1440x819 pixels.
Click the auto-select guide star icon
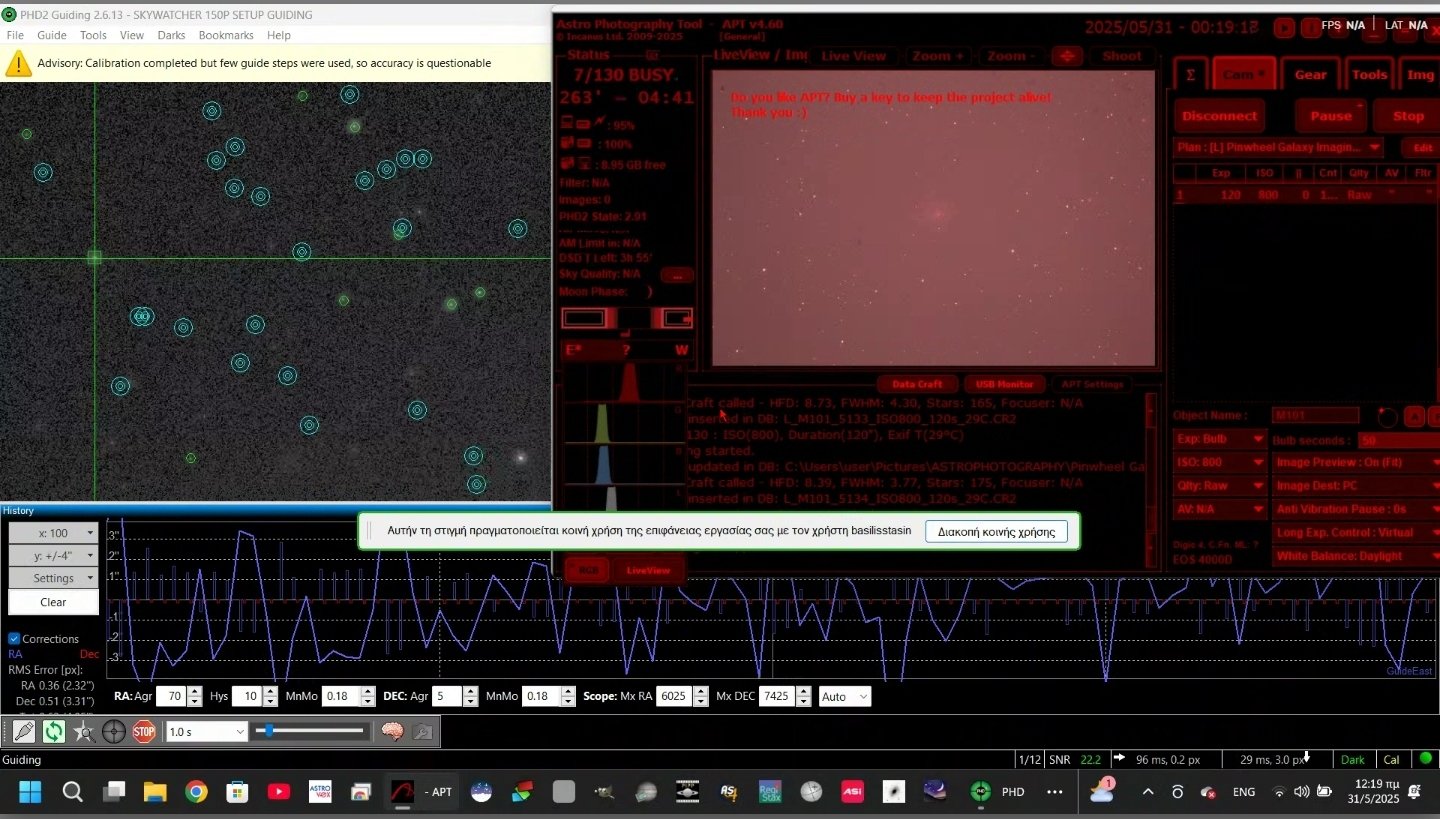(84, 732)
